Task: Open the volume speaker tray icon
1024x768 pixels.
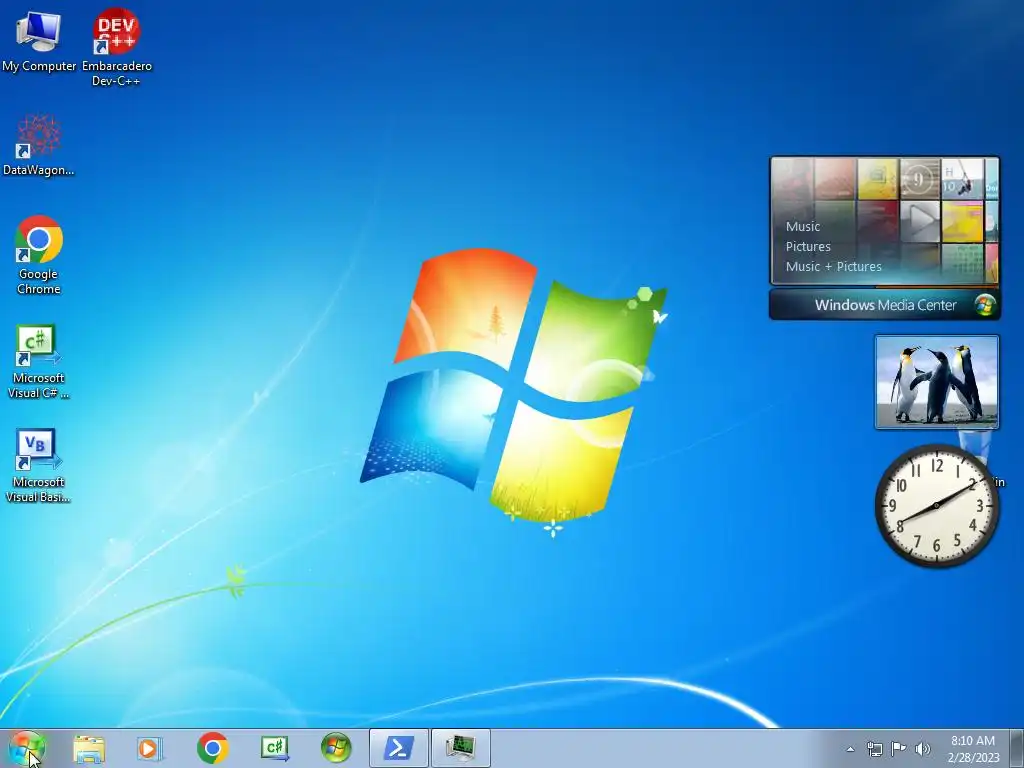Action: coord(922,749)
